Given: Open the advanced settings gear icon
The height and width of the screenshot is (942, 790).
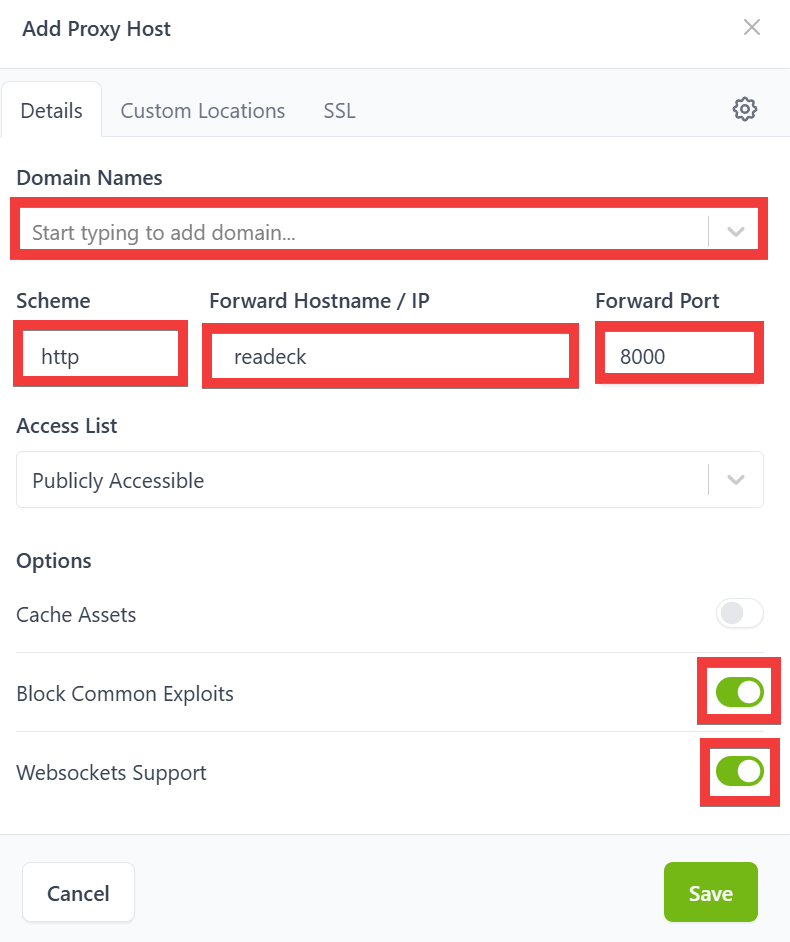Looking at the screenshot, I should [x=745, y=109].
